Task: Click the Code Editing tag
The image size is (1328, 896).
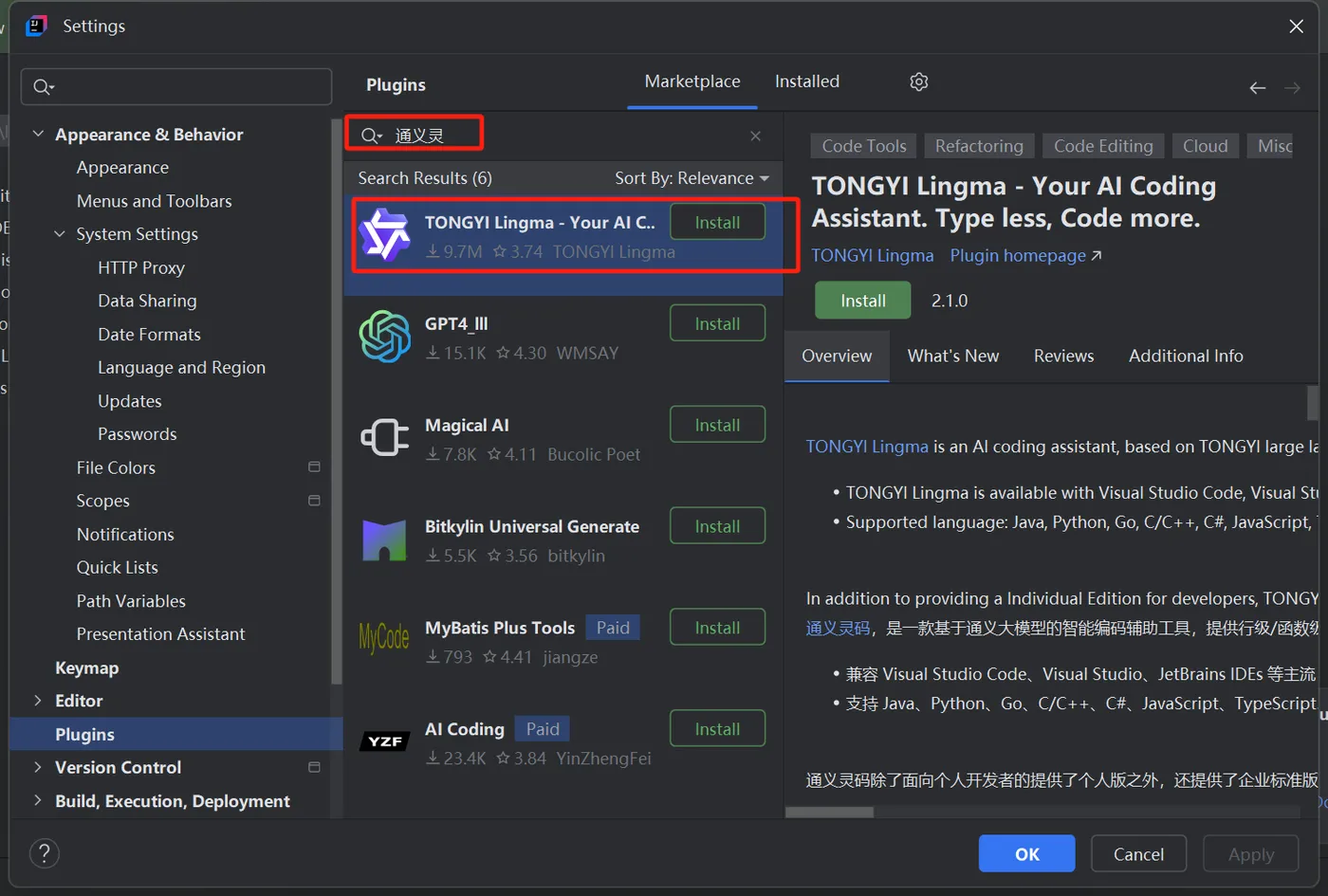Action: pos(1103,146)
